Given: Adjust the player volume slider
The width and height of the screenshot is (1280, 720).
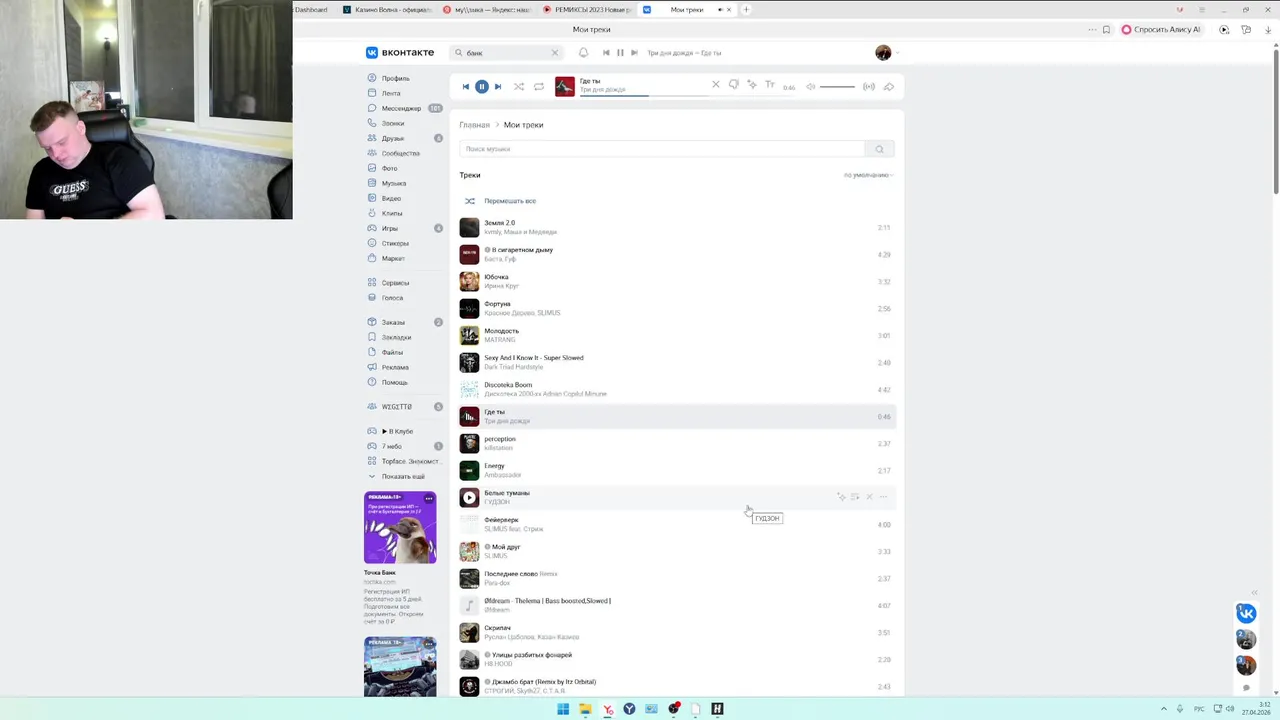Looking at the screenshot, I should pos(837,87).
